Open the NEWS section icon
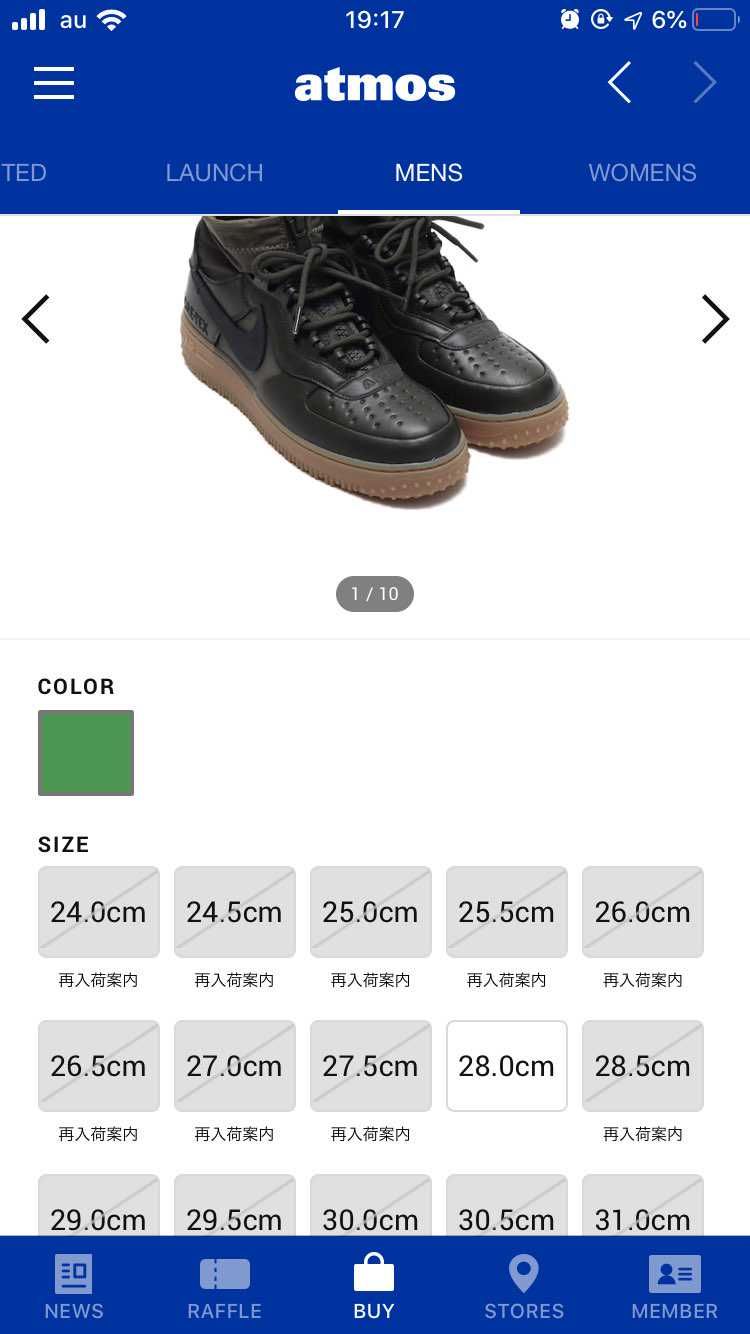This screenshot has height=1334, width=750. 73,1274
